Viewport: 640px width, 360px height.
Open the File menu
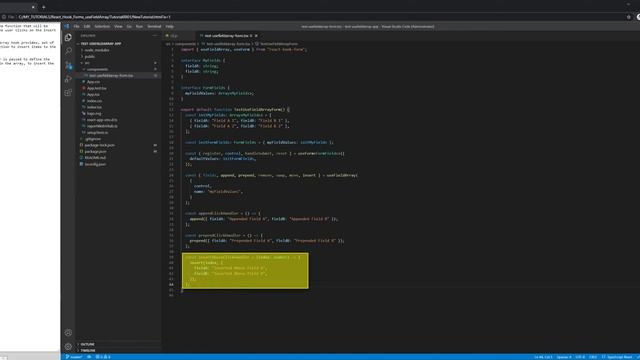click(76, 27)
